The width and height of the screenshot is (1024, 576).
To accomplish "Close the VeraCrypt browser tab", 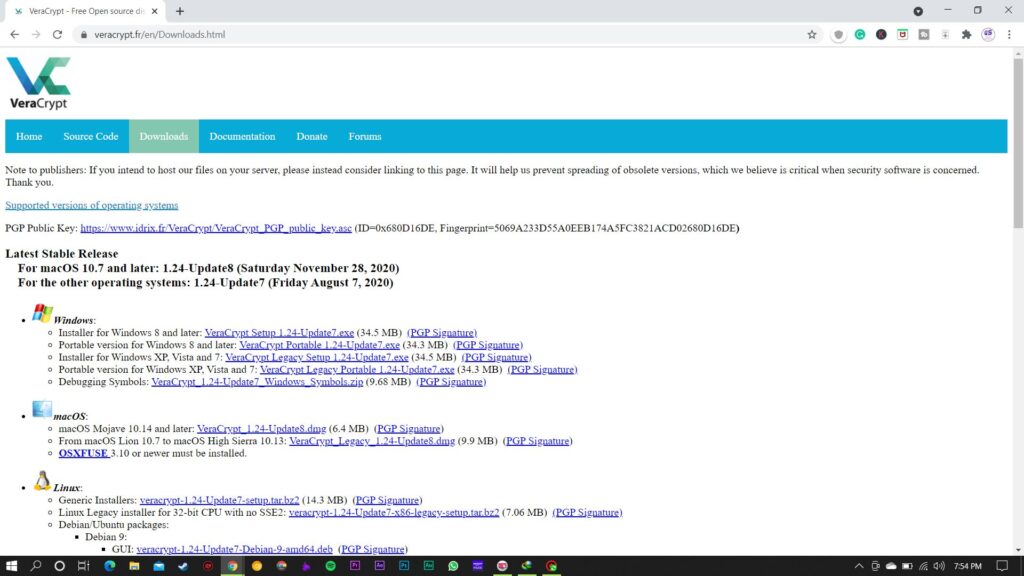I will coord(155,11).
